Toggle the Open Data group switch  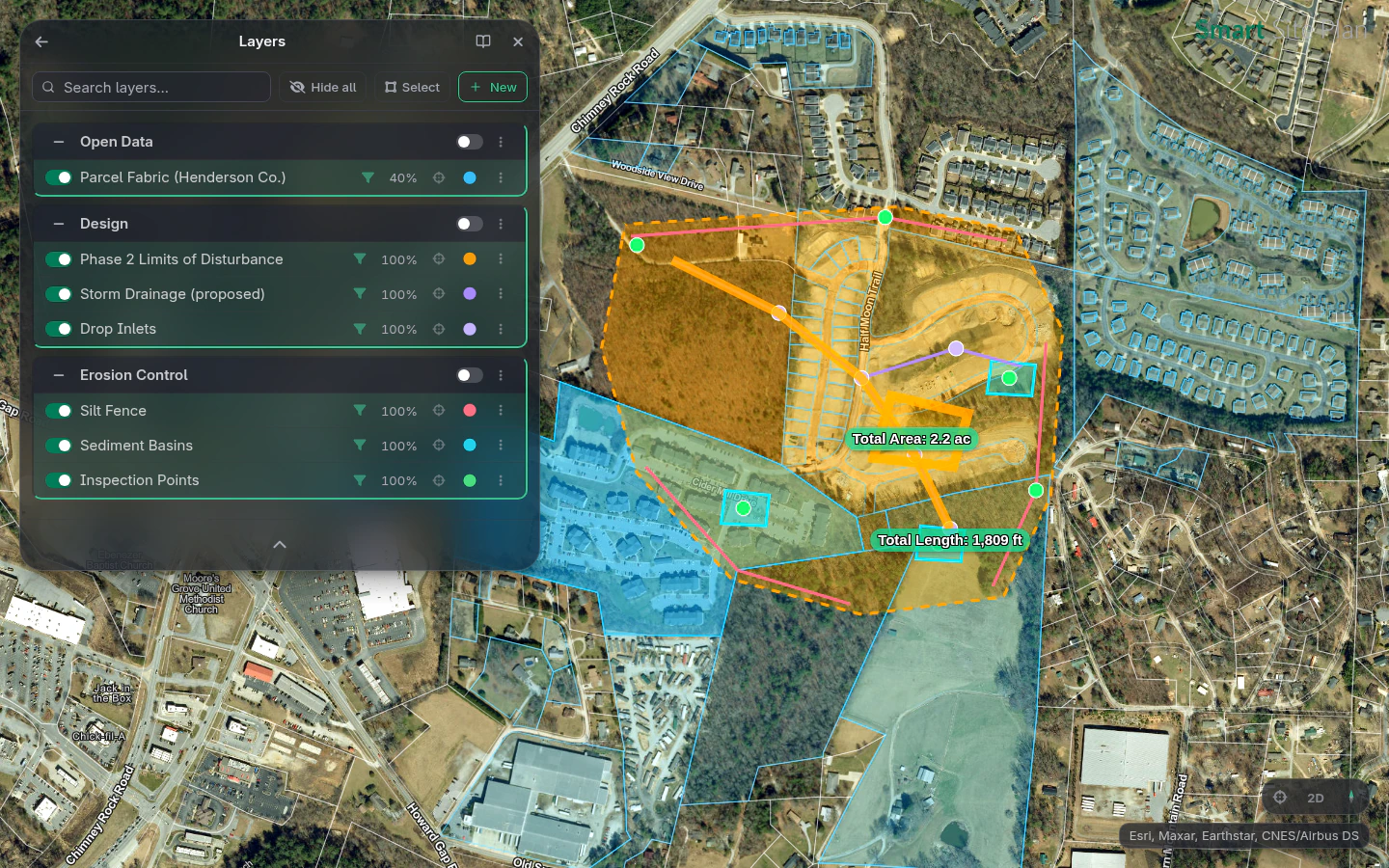(x=470, y=142)
